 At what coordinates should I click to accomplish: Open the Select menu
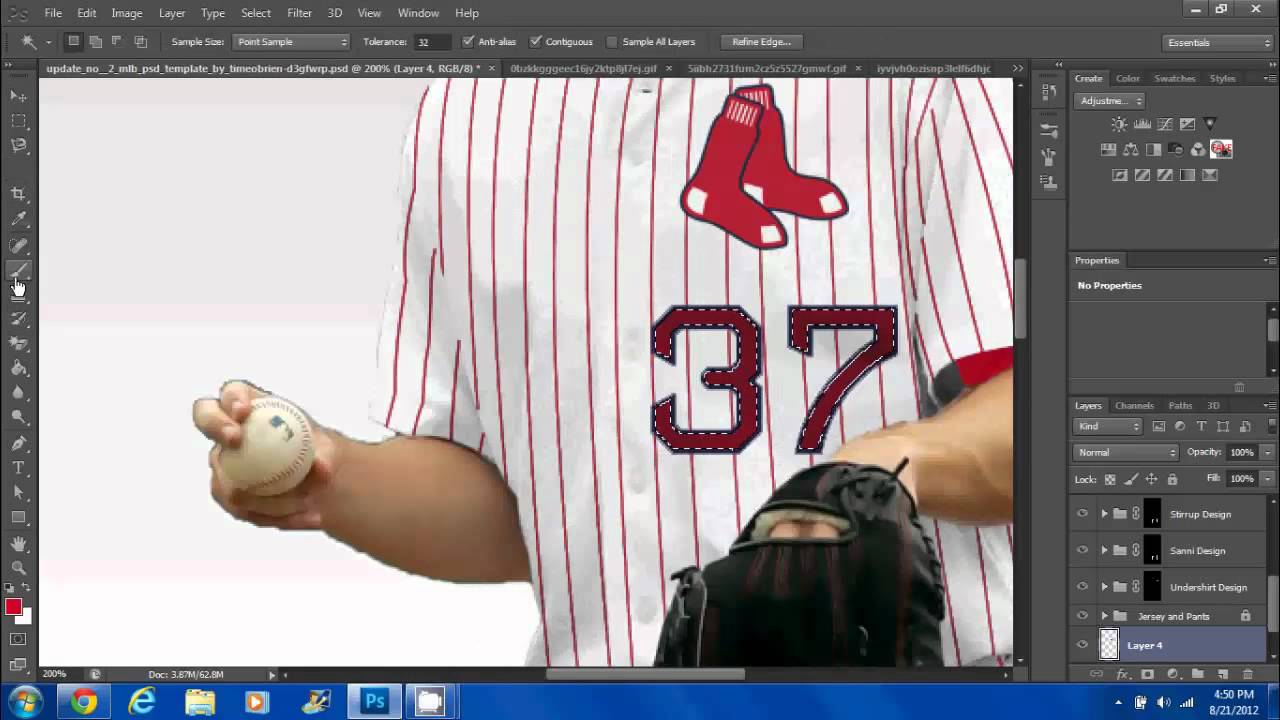[256, 13]
